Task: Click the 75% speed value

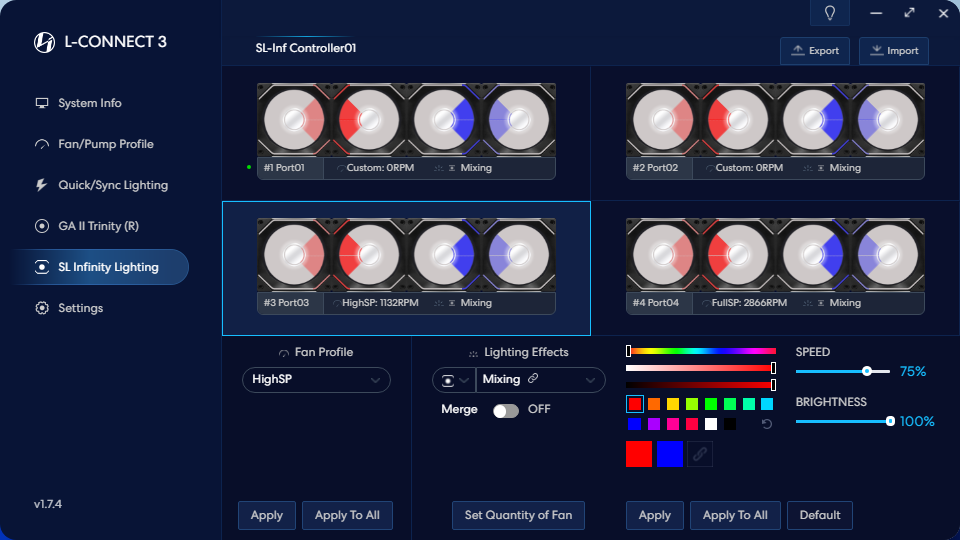Action: coord(912,372)
